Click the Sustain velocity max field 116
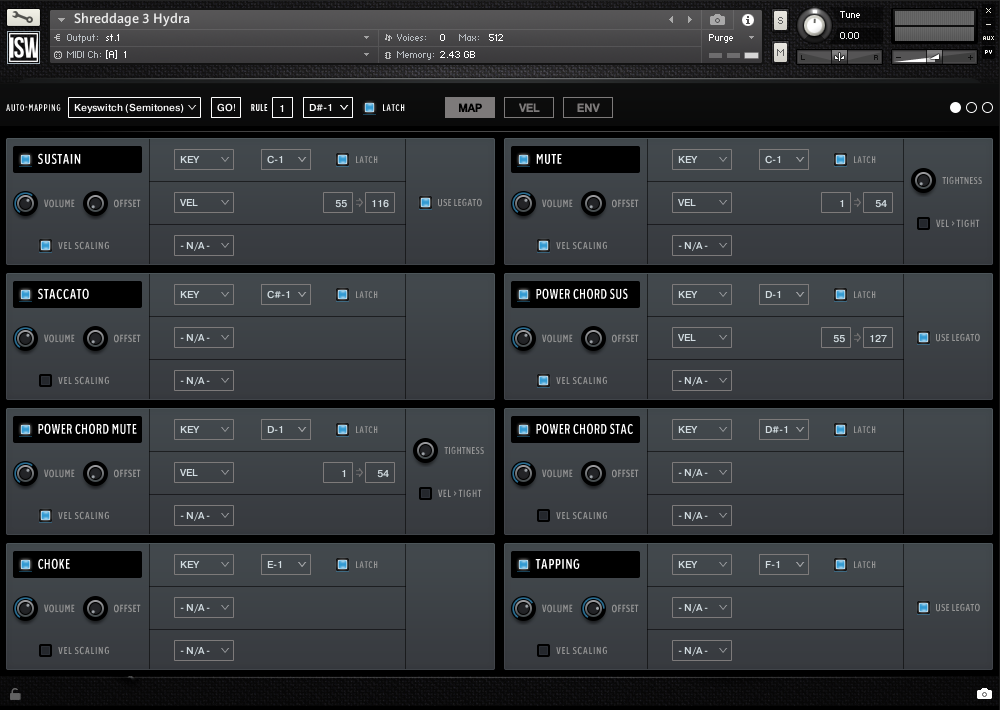Screen dimensions: 1000x710 tap(380, 203)
